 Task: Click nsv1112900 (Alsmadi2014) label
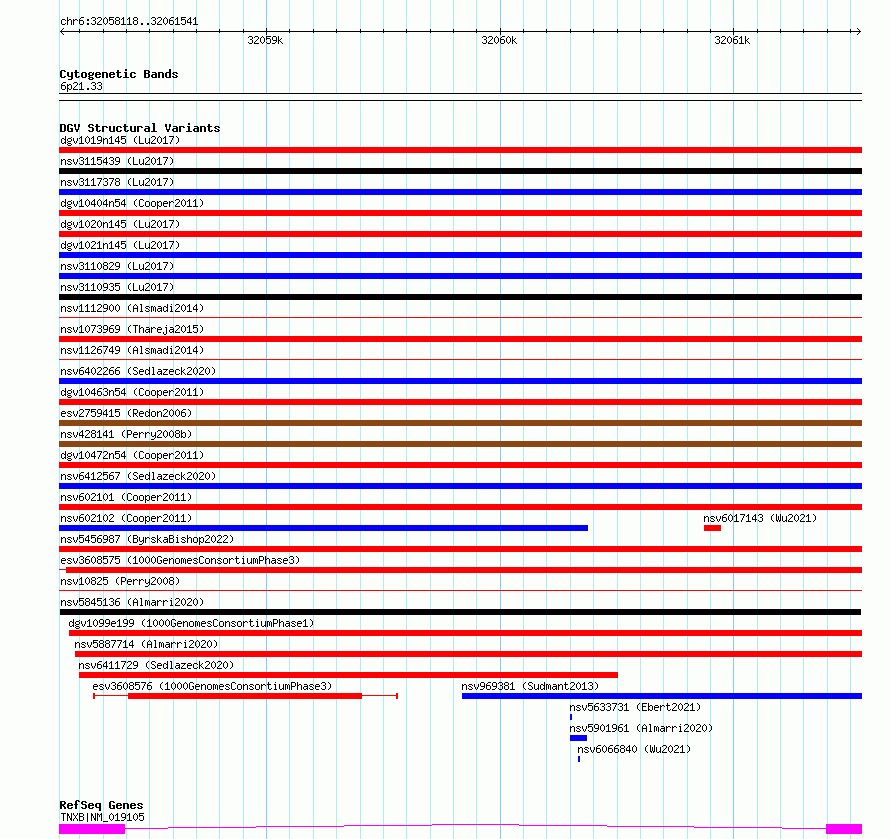click(x=132, y=308)
